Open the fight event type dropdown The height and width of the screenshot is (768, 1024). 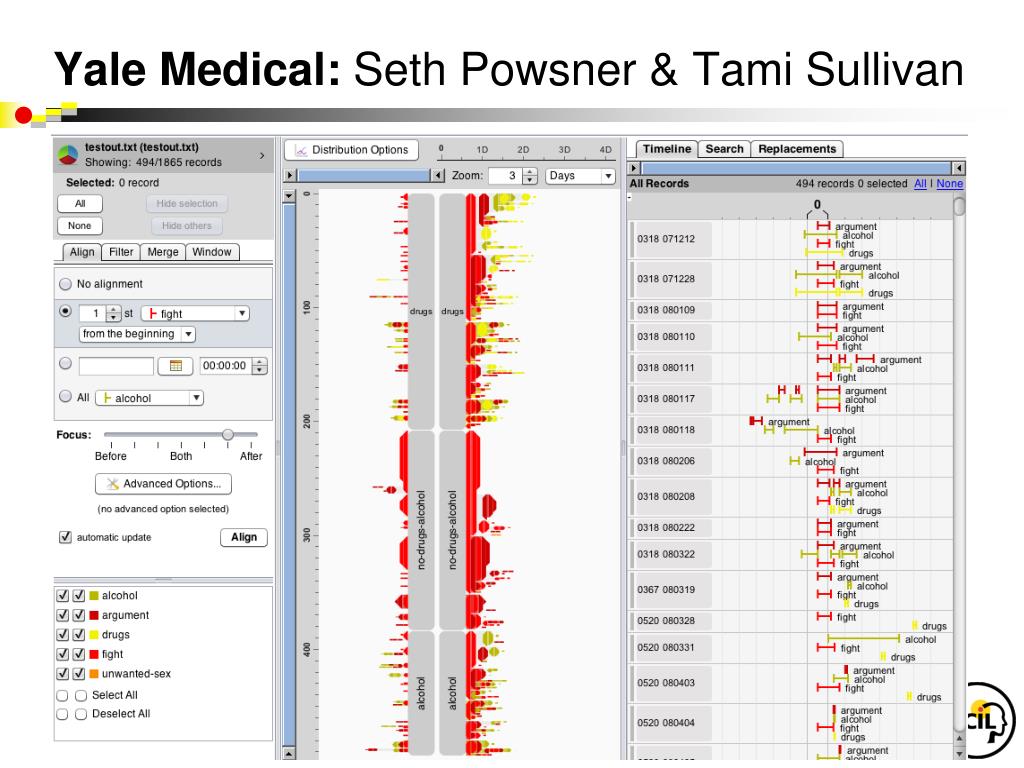pyautogui.click(x=195, y=313)
